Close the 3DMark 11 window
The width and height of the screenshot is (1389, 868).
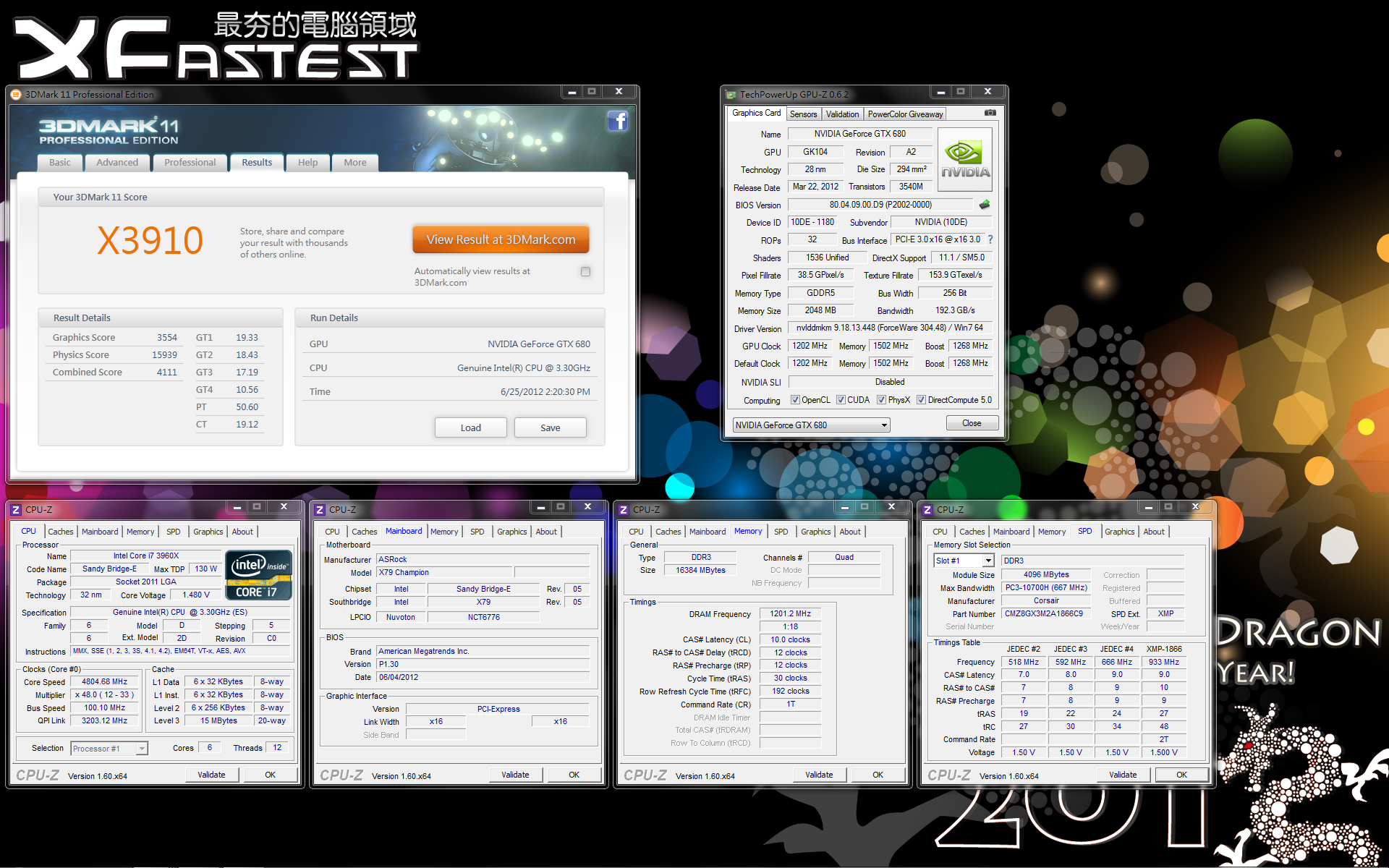[619, 92]
